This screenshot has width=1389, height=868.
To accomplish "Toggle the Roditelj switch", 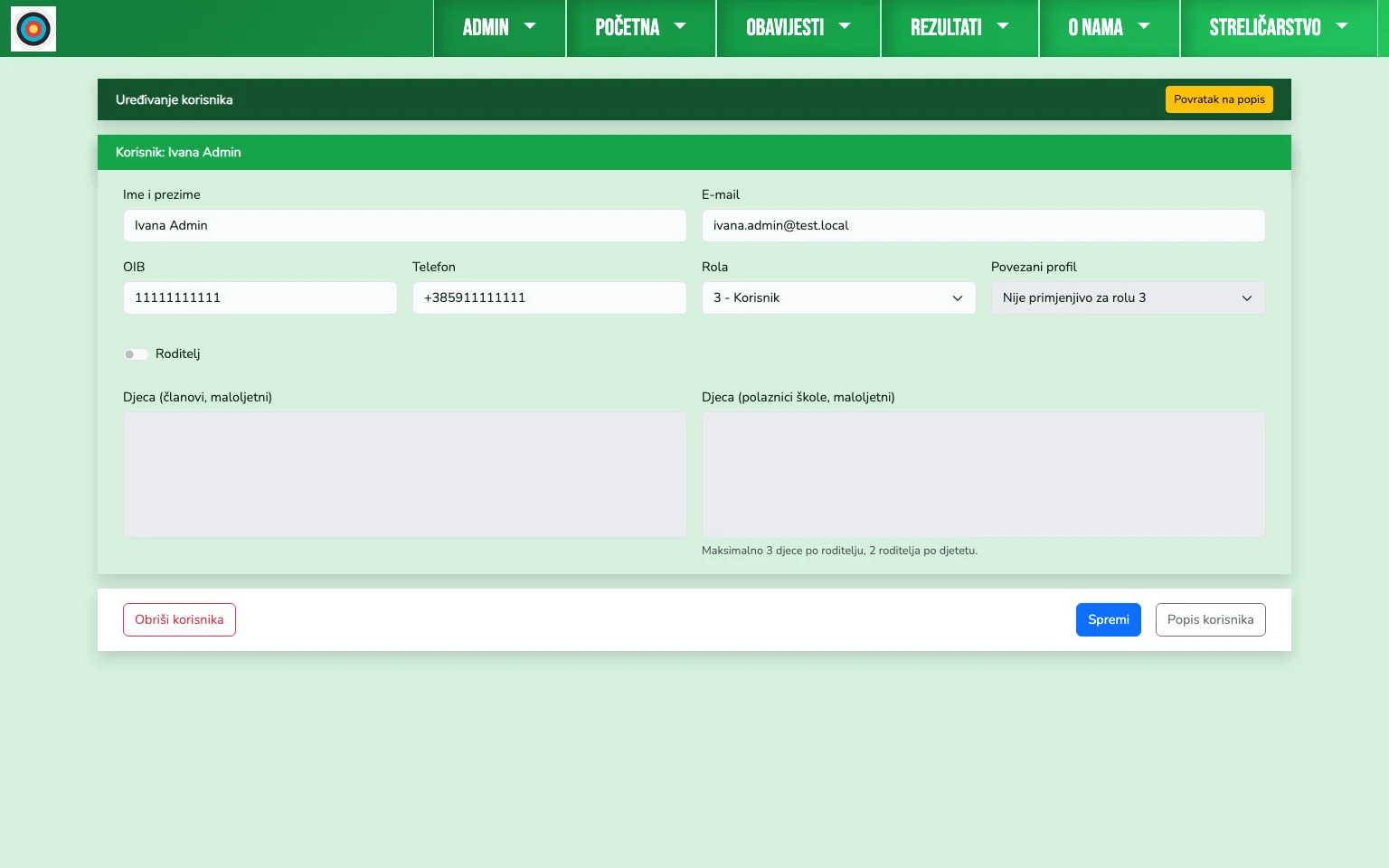I will (x=136, y=354).
